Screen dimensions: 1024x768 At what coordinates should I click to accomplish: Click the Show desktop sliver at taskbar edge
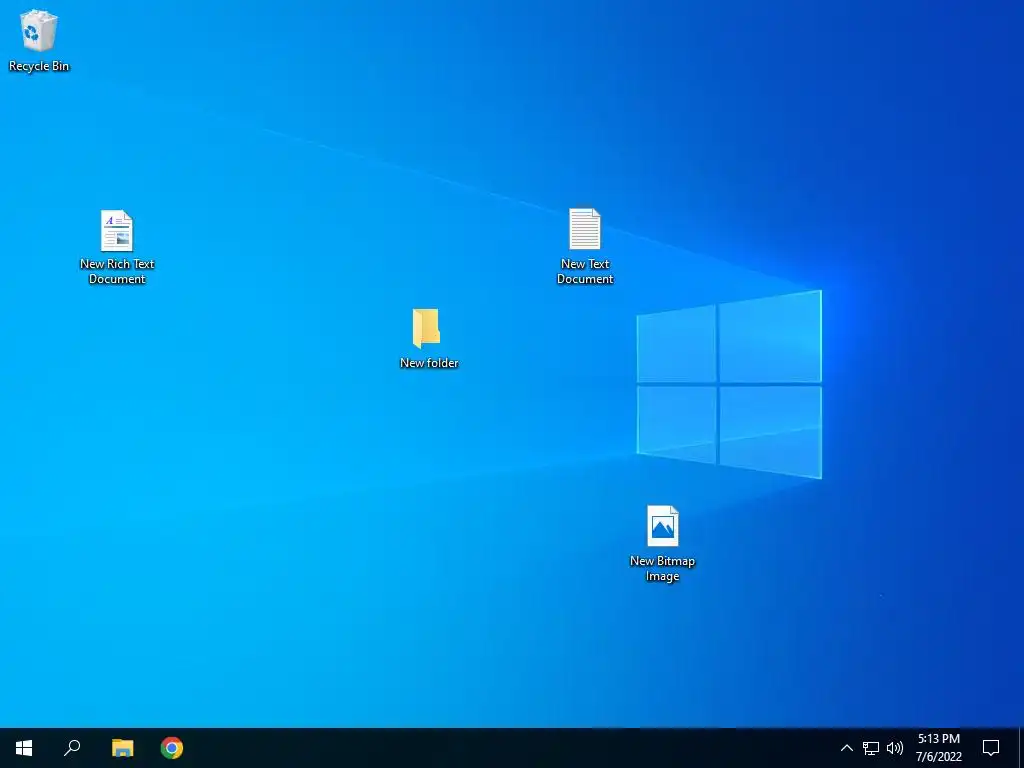1021,748
